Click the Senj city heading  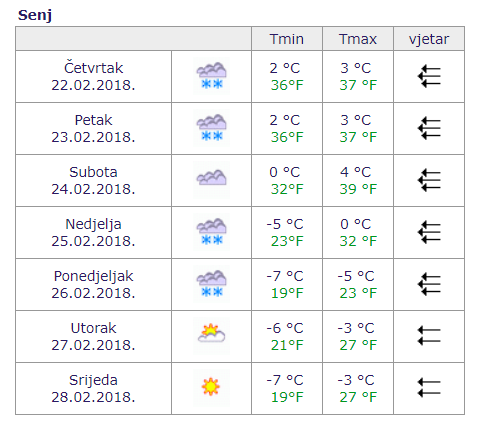[35, 15]
